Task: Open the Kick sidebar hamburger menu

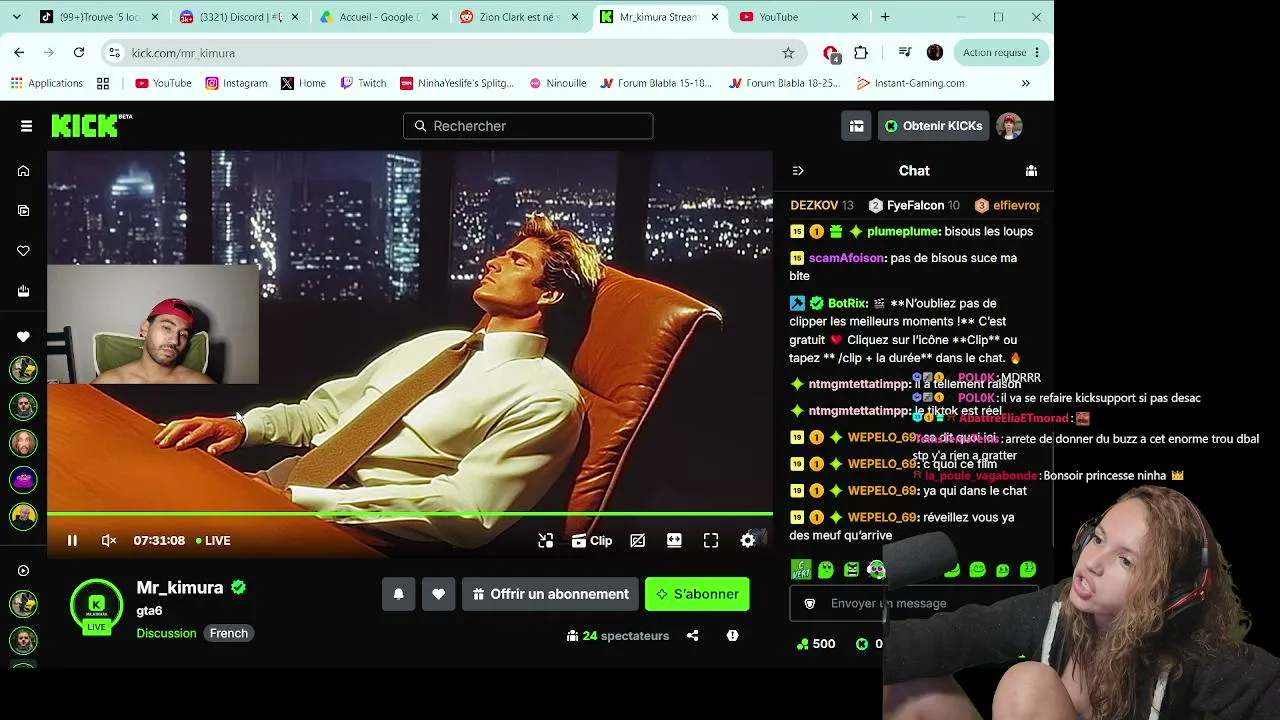Action: click(26, 126)
